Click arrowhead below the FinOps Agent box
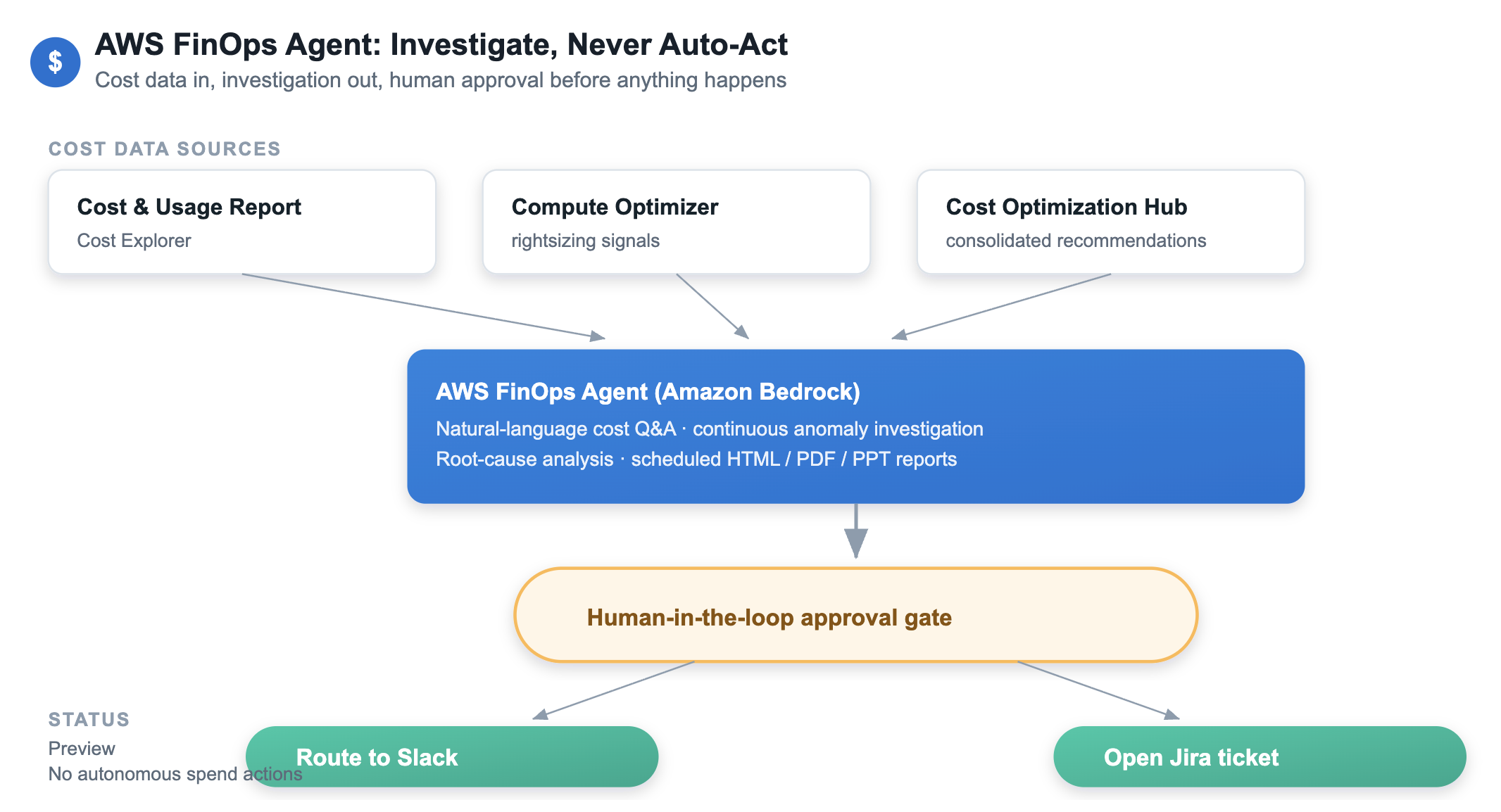This screenshot has height=812, width=1501. point(856,543)
